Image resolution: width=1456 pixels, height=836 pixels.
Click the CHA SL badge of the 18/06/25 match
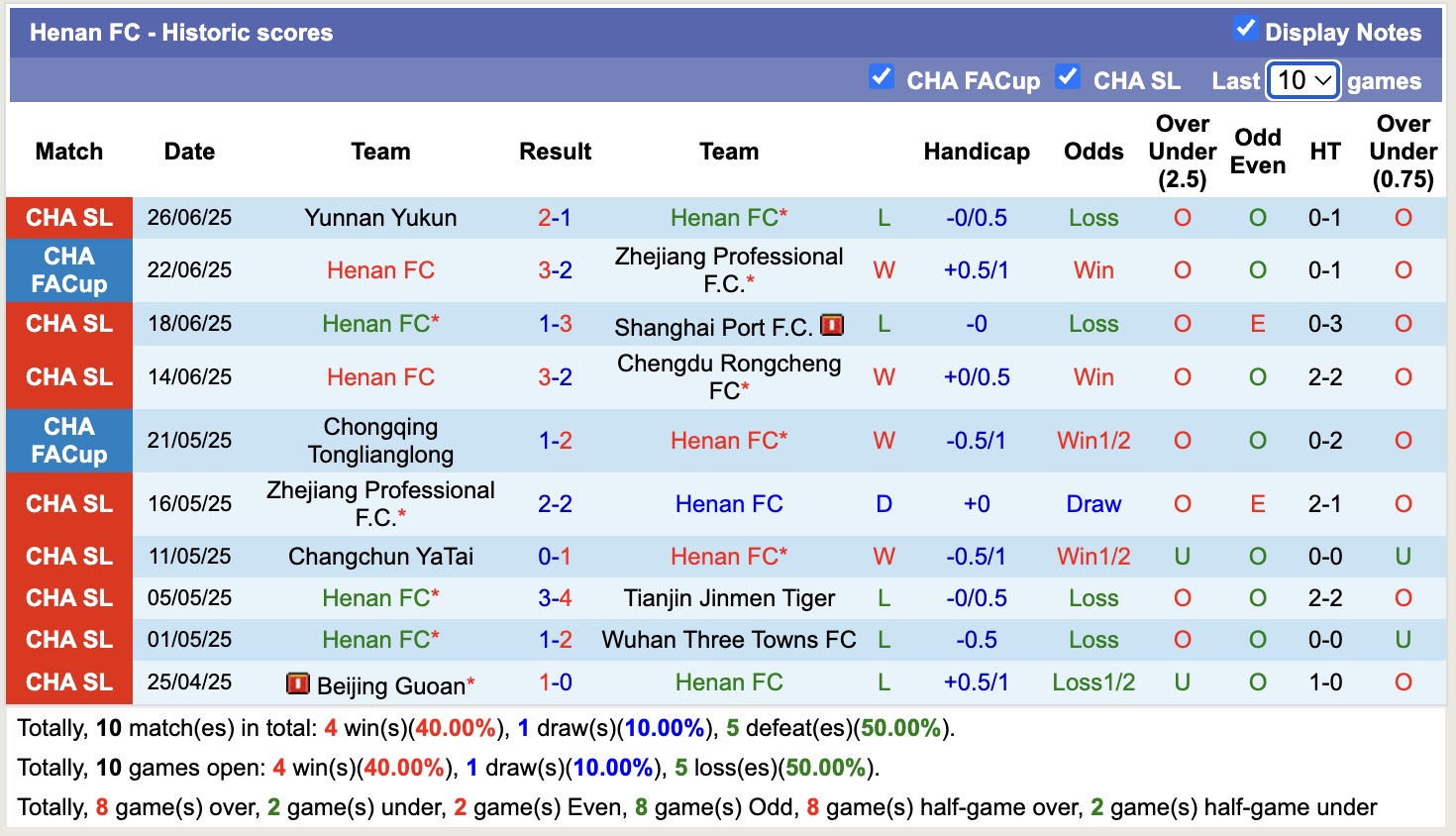(x=68, y=323)
